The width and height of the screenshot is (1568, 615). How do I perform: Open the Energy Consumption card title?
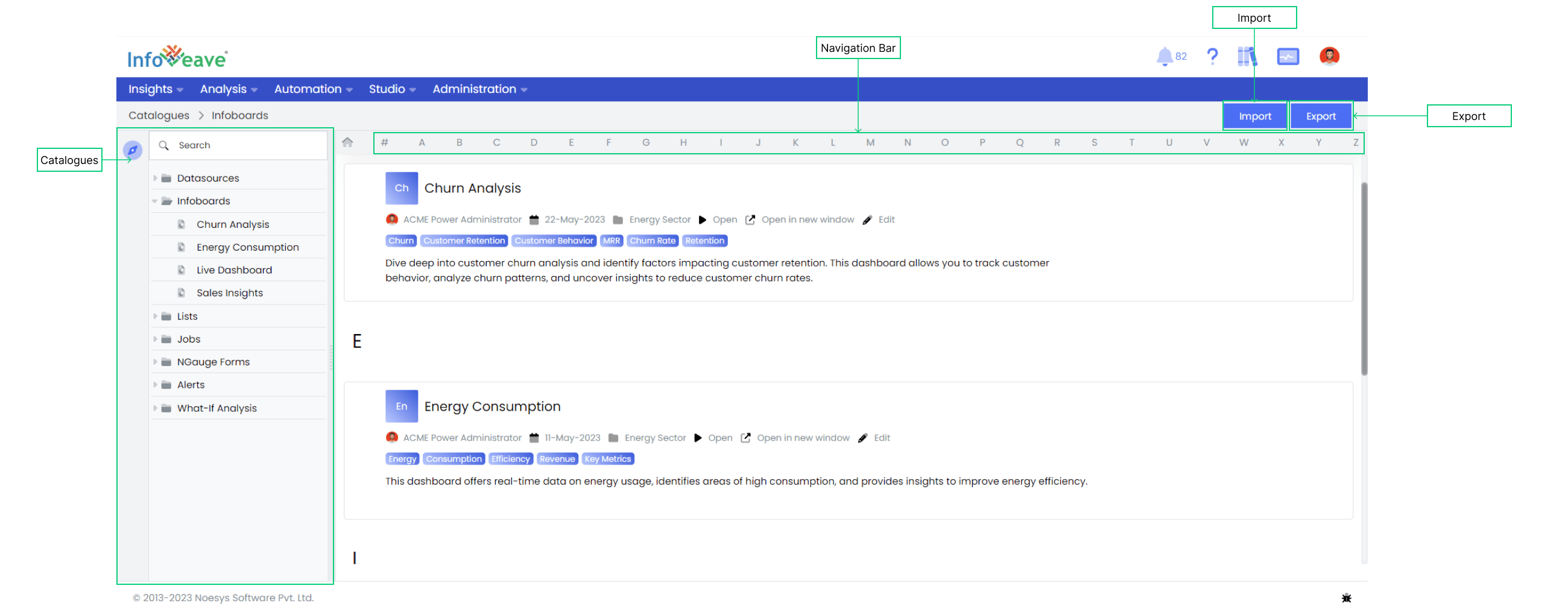click(492, 407)
